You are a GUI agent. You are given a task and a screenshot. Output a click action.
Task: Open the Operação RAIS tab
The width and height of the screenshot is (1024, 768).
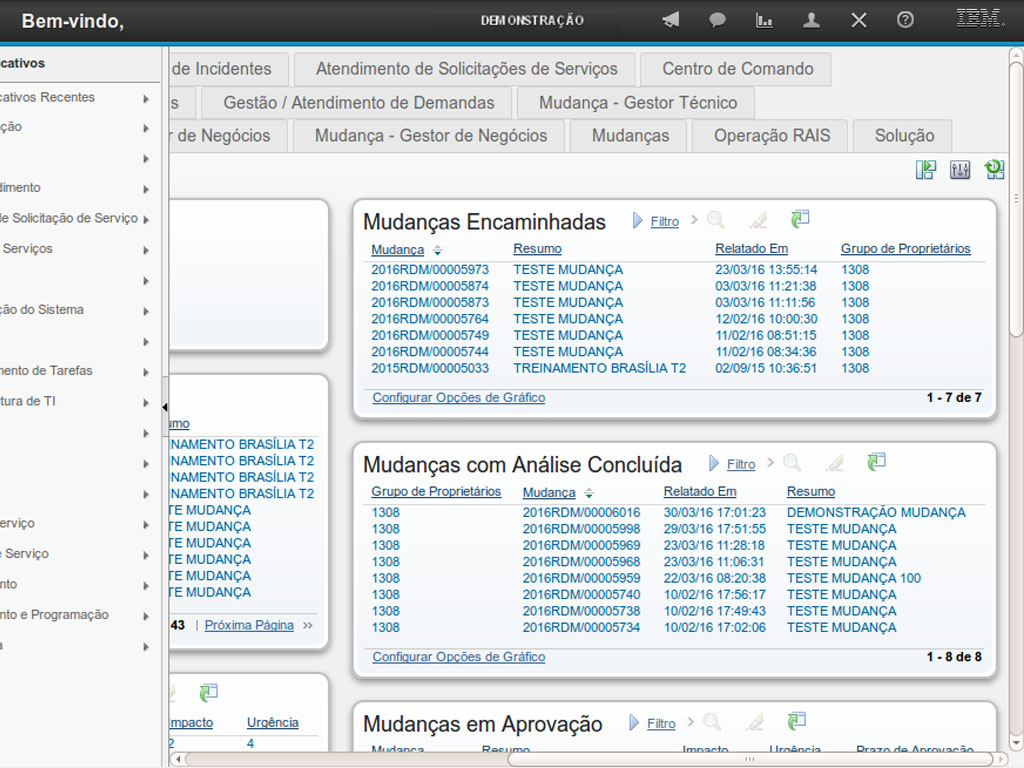pos(771,136)
